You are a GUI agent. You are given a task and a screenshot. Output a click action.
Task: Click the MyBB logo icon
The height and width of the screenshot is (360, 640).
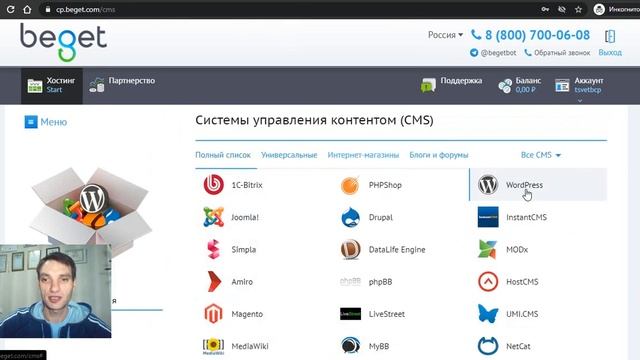pyautogui.click(x=350, y=346)
